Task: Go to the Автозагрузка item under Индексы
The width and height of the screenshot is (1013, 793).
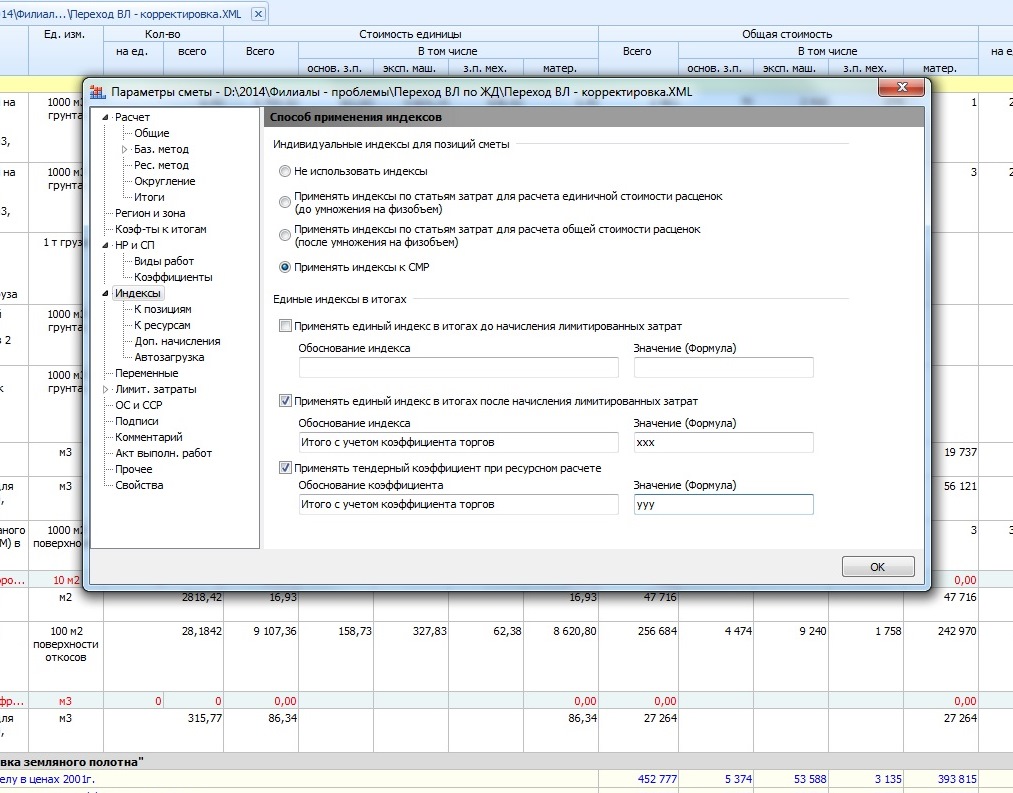Action: (x=169, y=357)
